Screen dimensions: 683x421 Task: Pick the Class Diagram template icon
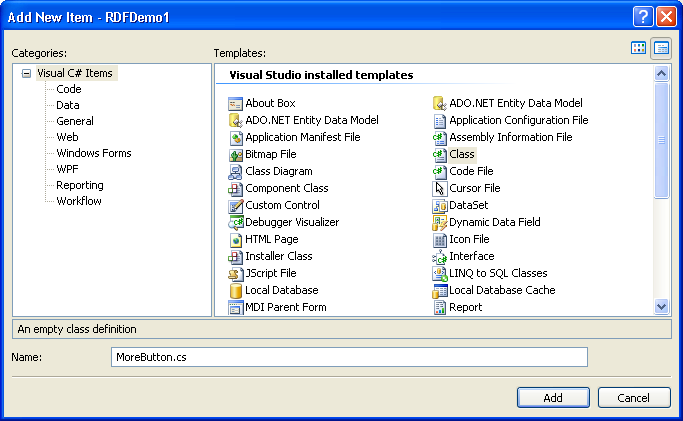(x=236, y=171)
